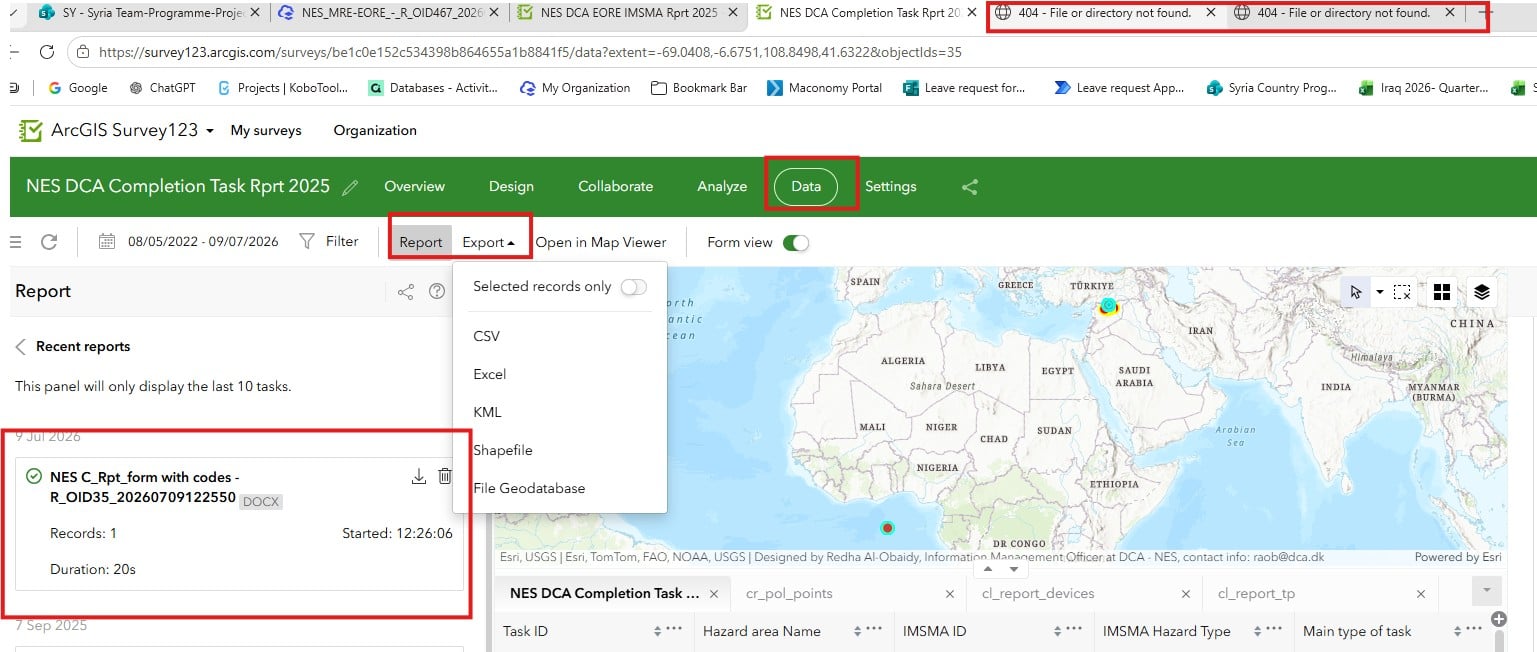
Task: Open Task ID column options menu
Action: pos(674,630)
